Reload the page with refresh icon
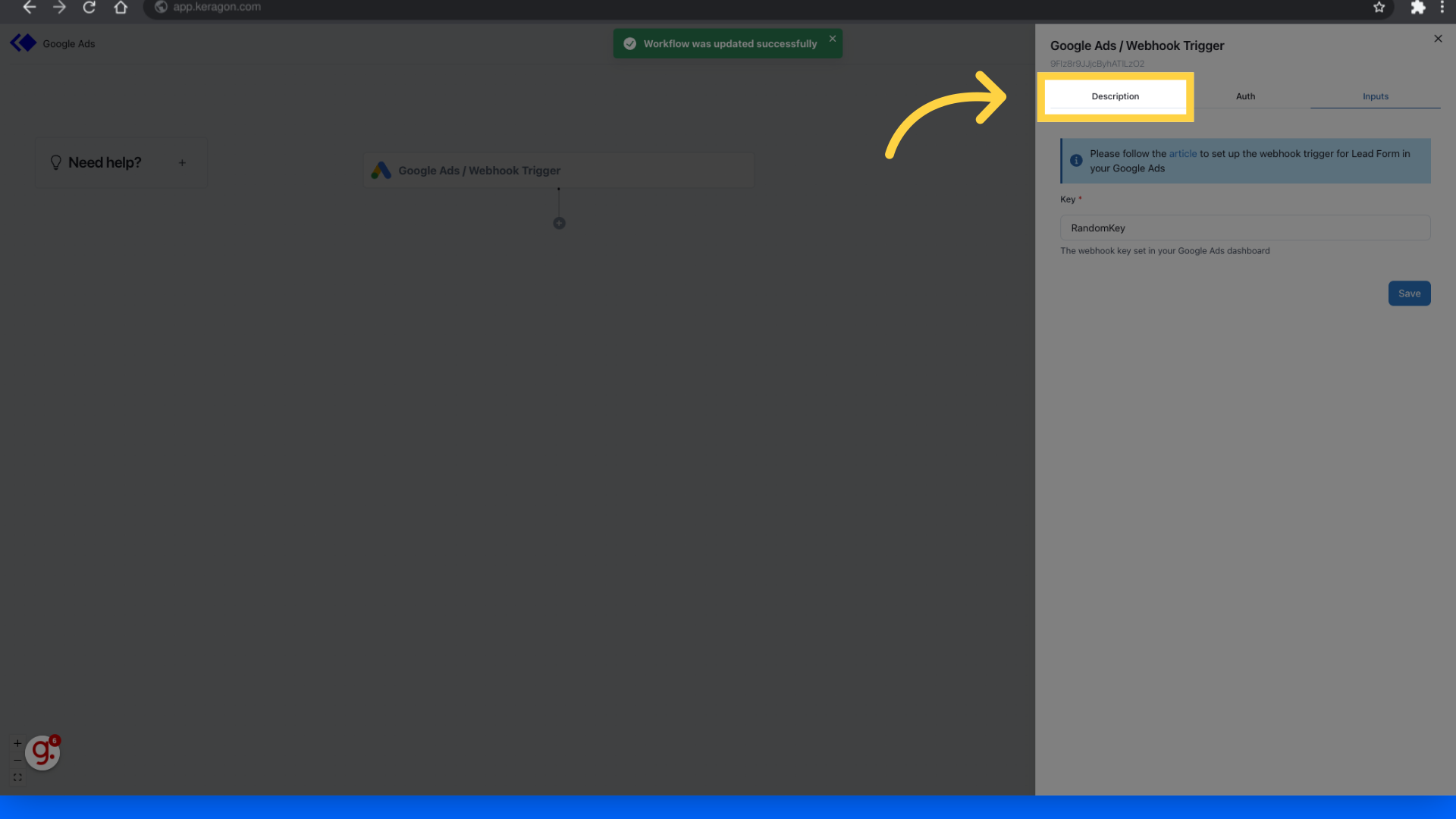1456x819 pixels. 89,8
